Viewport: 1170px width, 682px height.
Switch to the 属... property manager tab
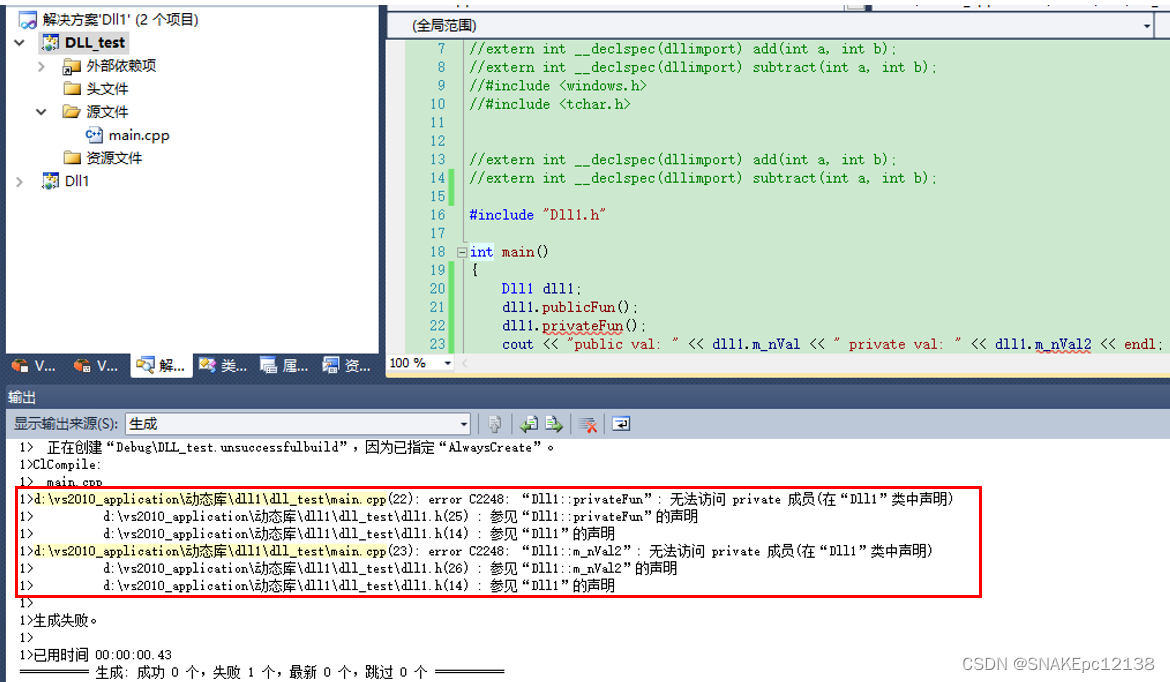tap(284, 366)
